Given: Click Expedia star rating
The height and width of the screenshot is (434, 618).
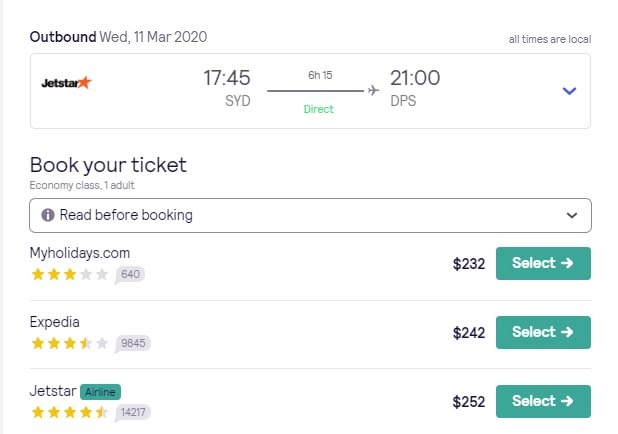Looking at the screenshot, I should [69, 343].
